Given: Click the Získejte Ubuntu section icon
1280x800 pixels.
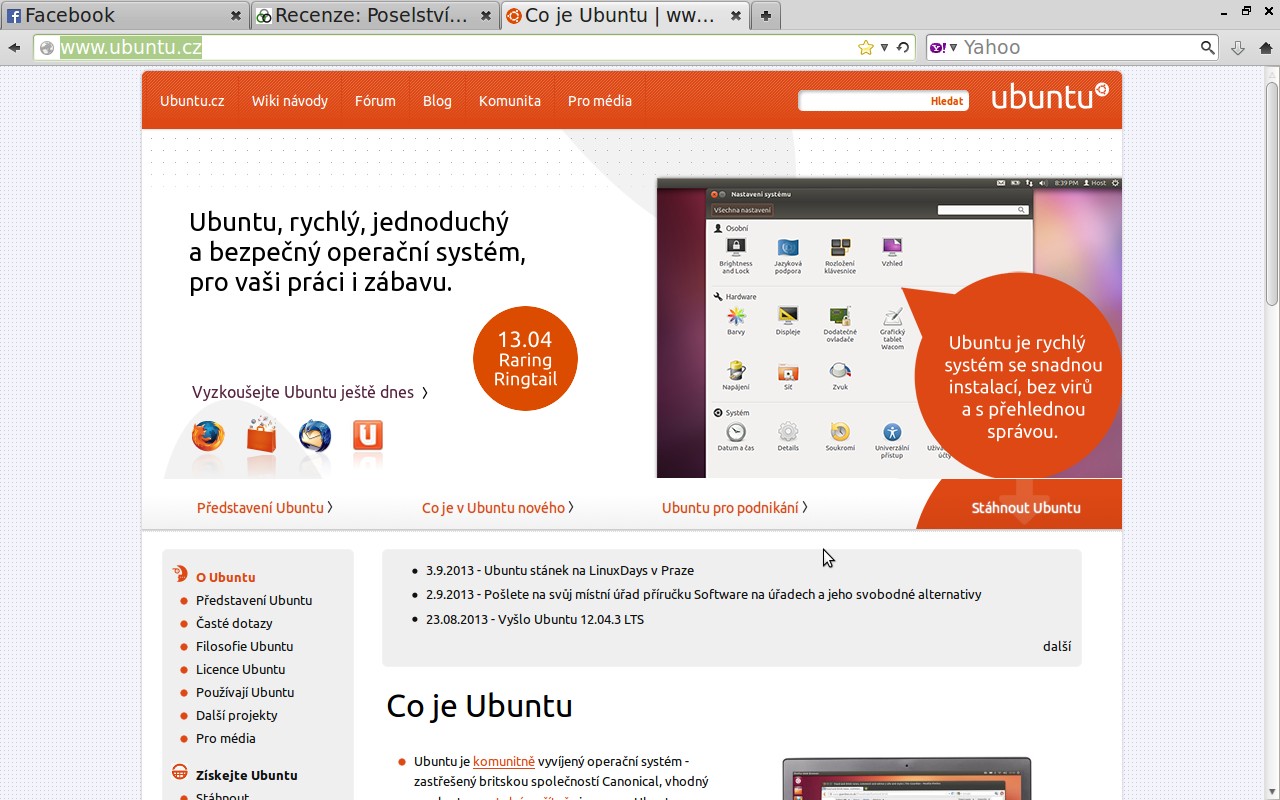Looking at the screenshot, I should coord(180,773).
